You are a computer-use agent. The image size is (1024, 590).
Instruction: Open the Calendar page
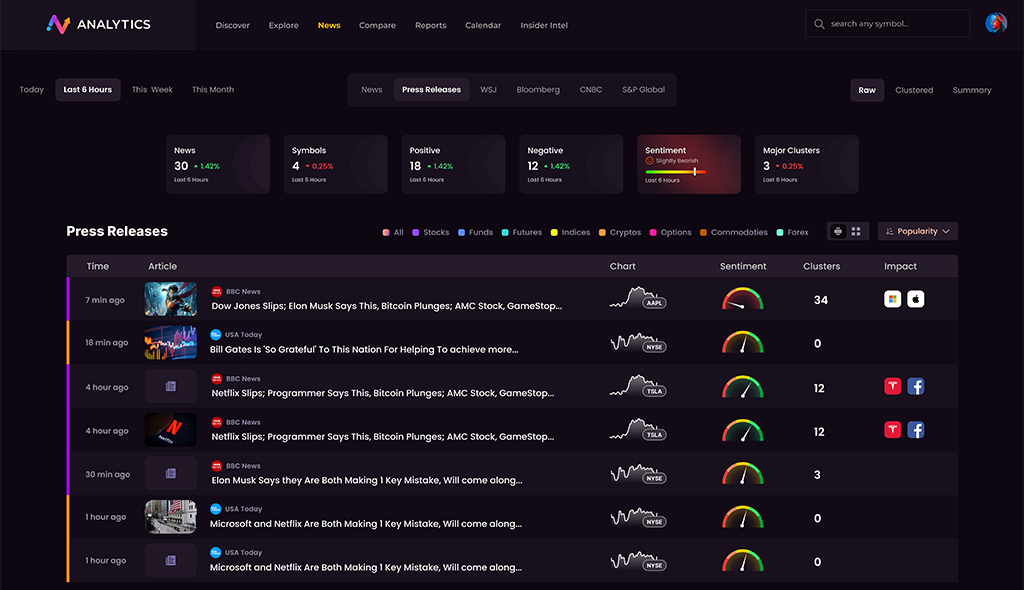(483, 25)
